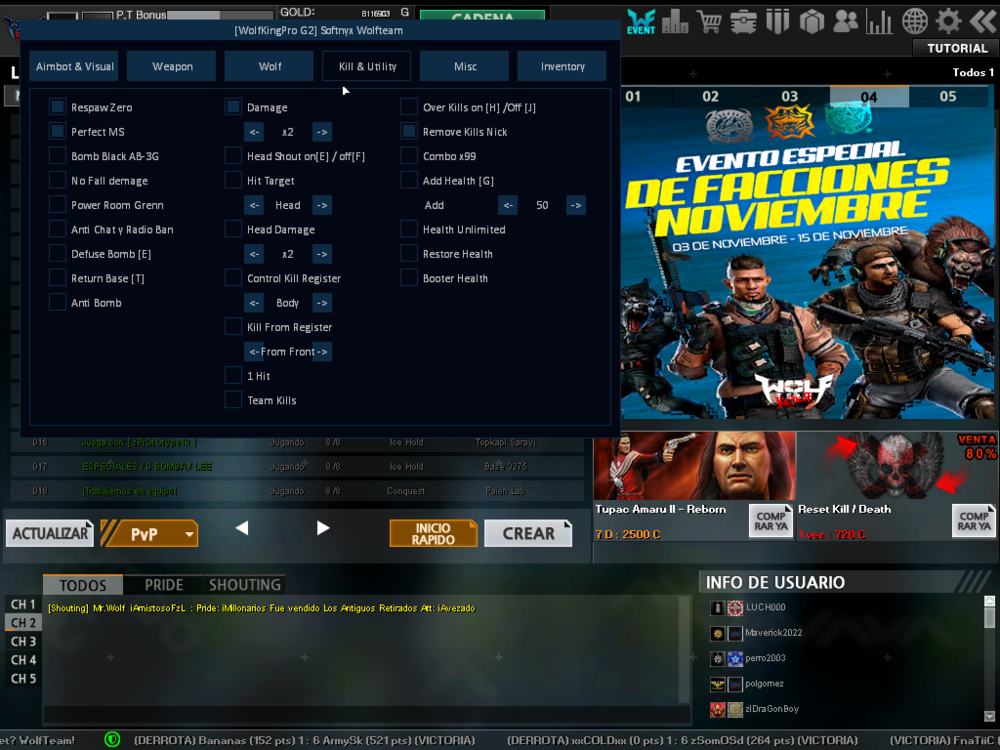Open the ranking podium icon
The image size is (1000, 750).
pos(675,21)
